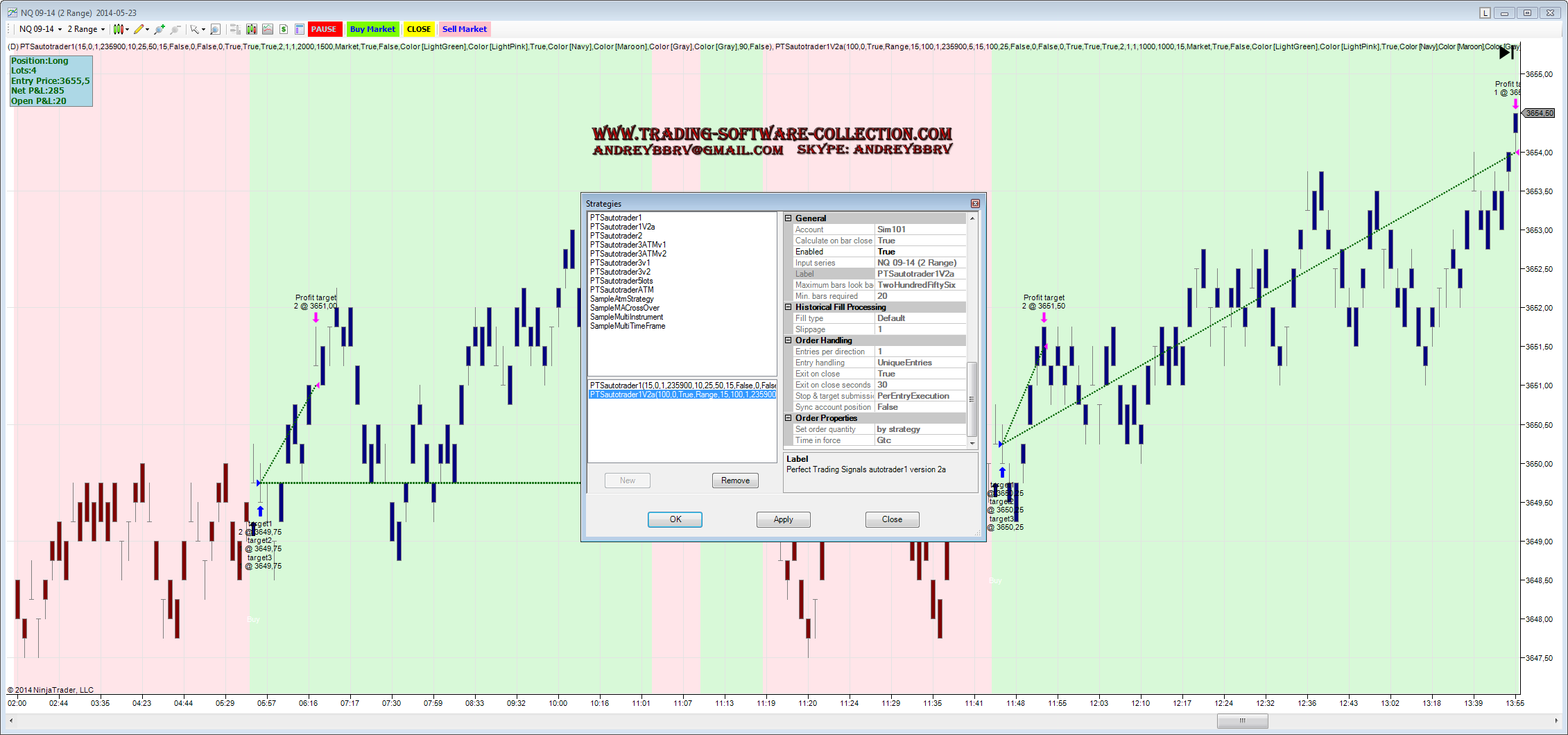Select SampleMACrossOver from available strategies

click(x=624, y=308)
